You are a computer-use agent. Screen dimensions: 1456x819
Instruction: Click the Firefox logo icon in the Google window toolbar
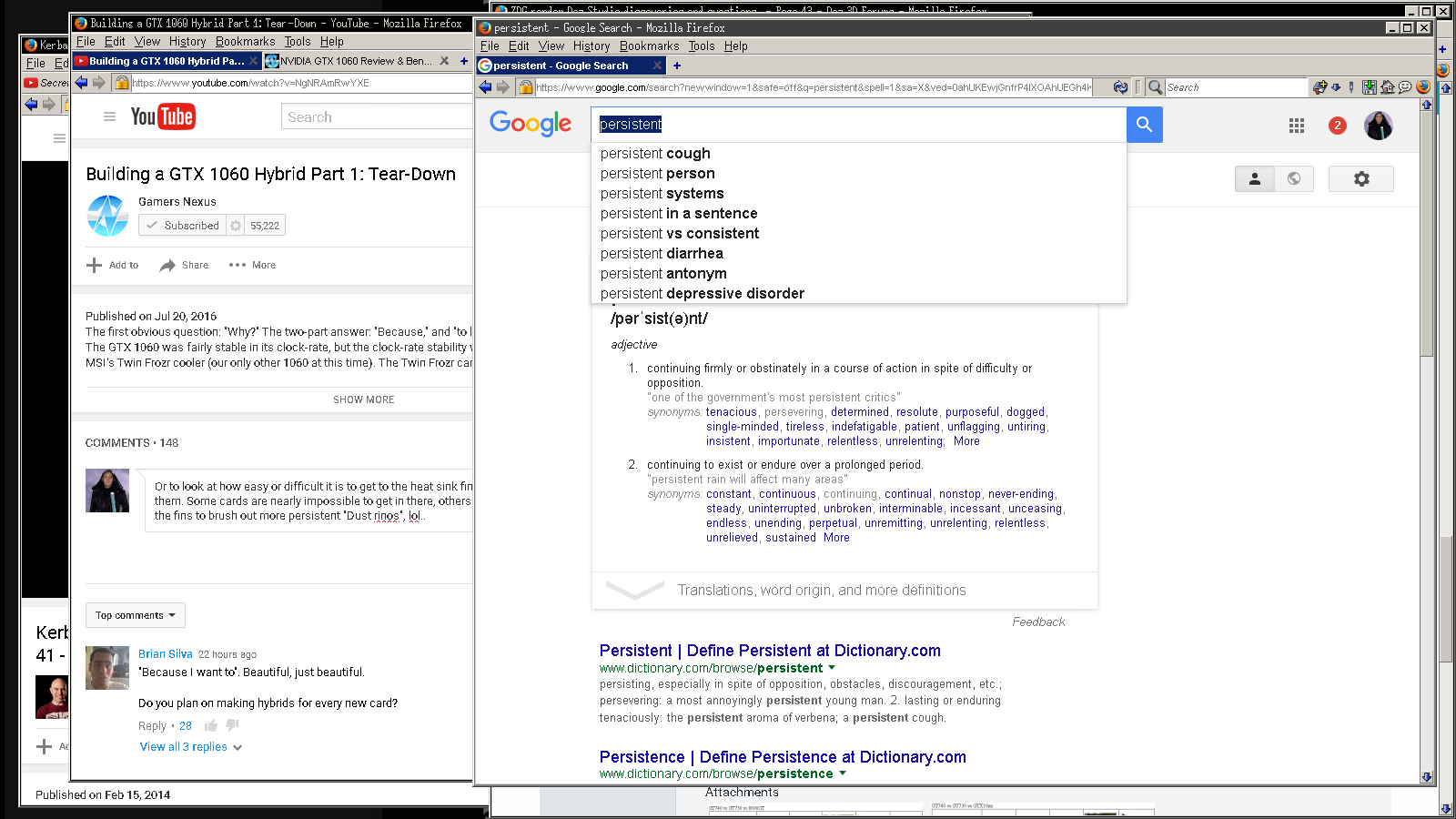[x=1423, y=87]
